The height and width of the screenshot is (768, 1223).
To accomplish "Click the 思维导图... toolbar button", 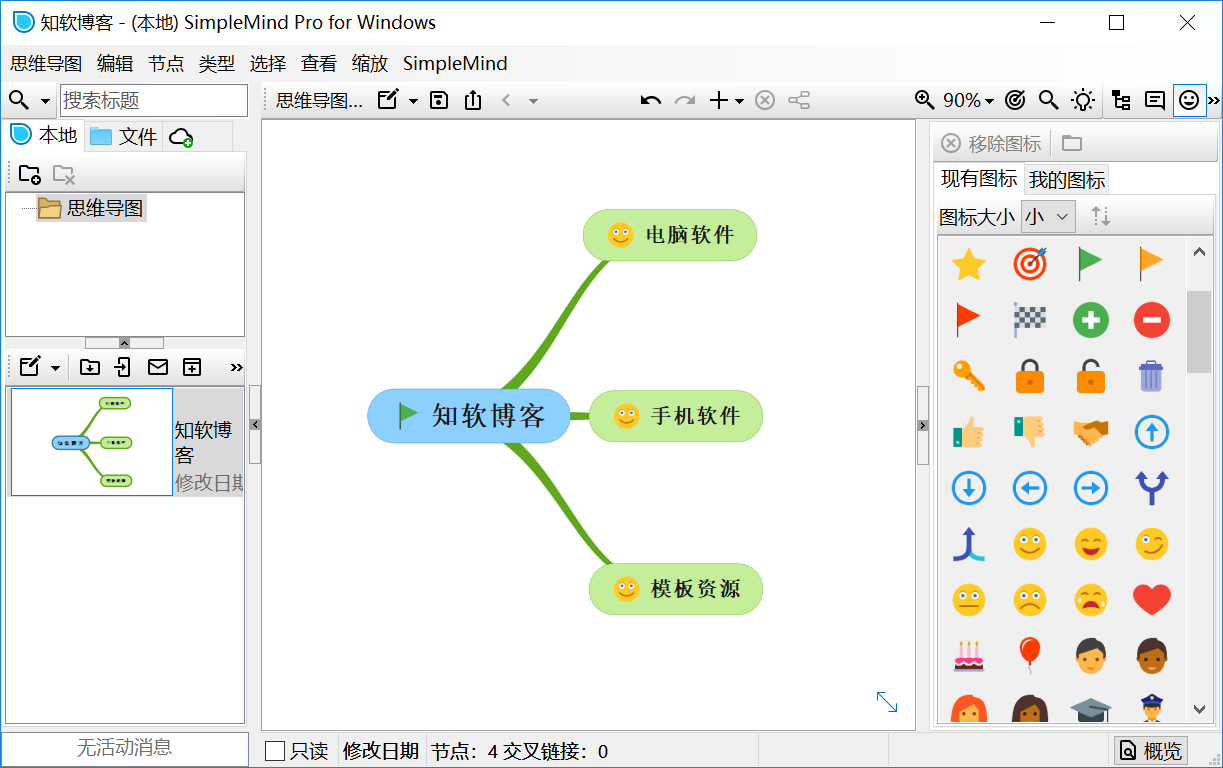I will point(319,100).
